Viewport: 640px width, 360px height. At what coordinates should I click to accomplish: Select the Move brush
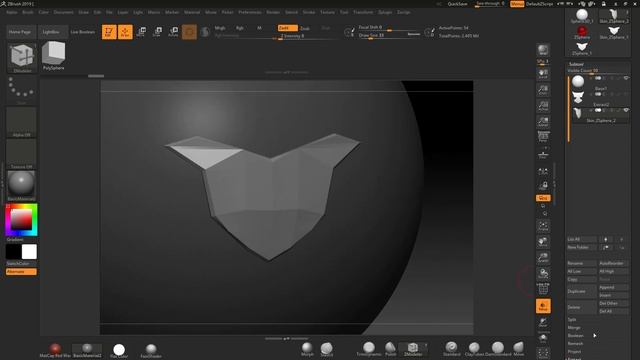(x=518, y=349)
